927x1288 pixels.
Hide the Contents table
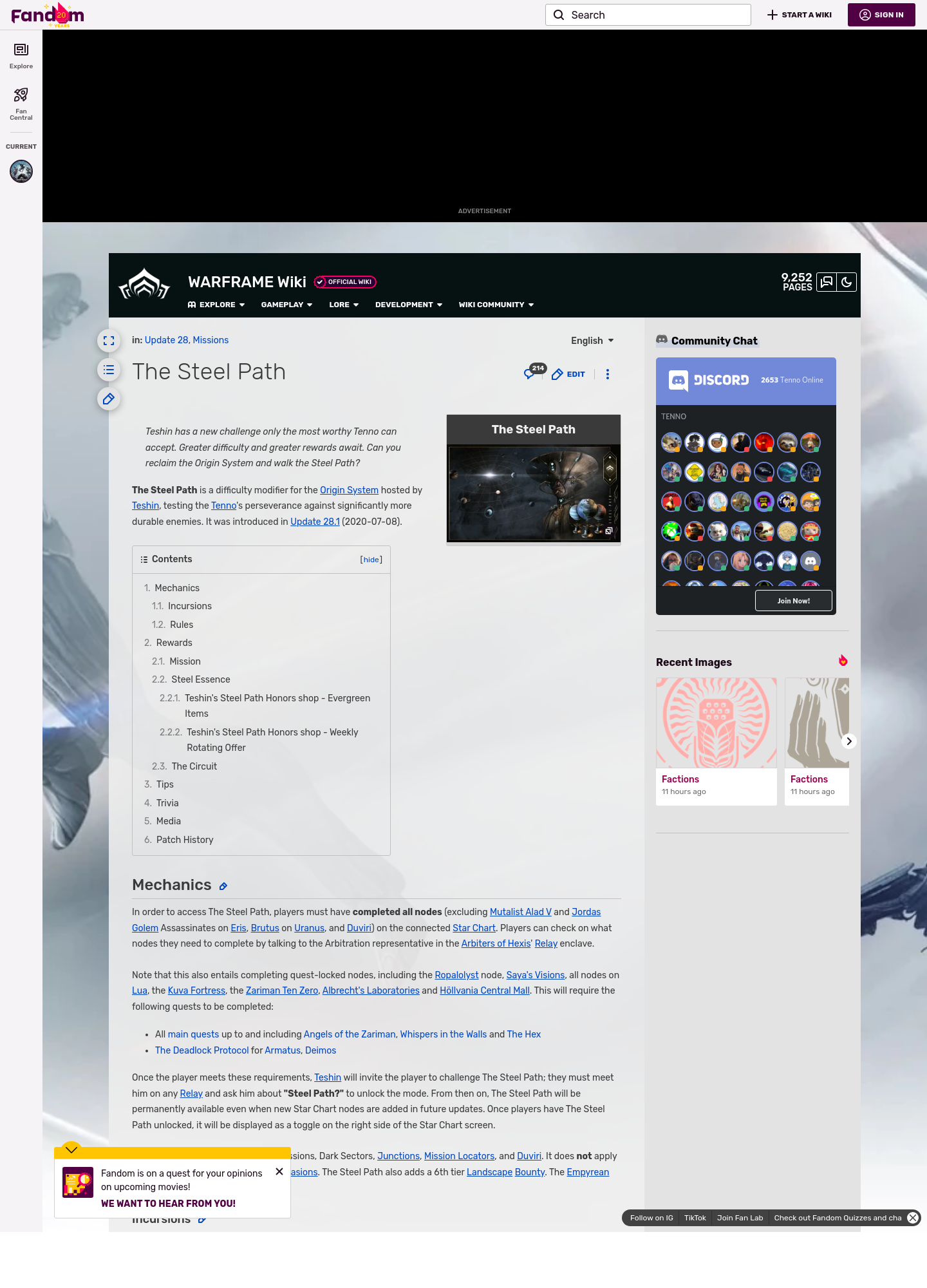click(x=371, y=560)
